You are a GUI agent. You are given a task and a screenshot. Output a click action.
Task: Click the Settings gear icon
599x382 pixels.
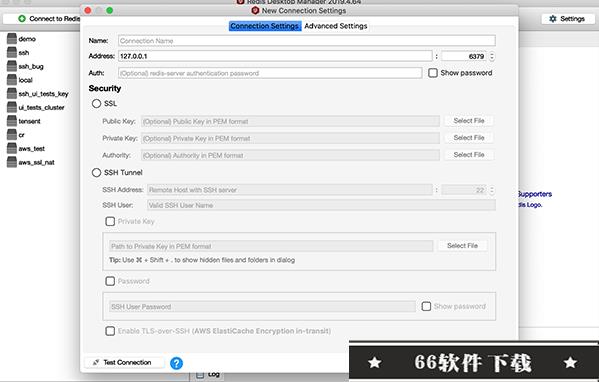coord(552,19)
